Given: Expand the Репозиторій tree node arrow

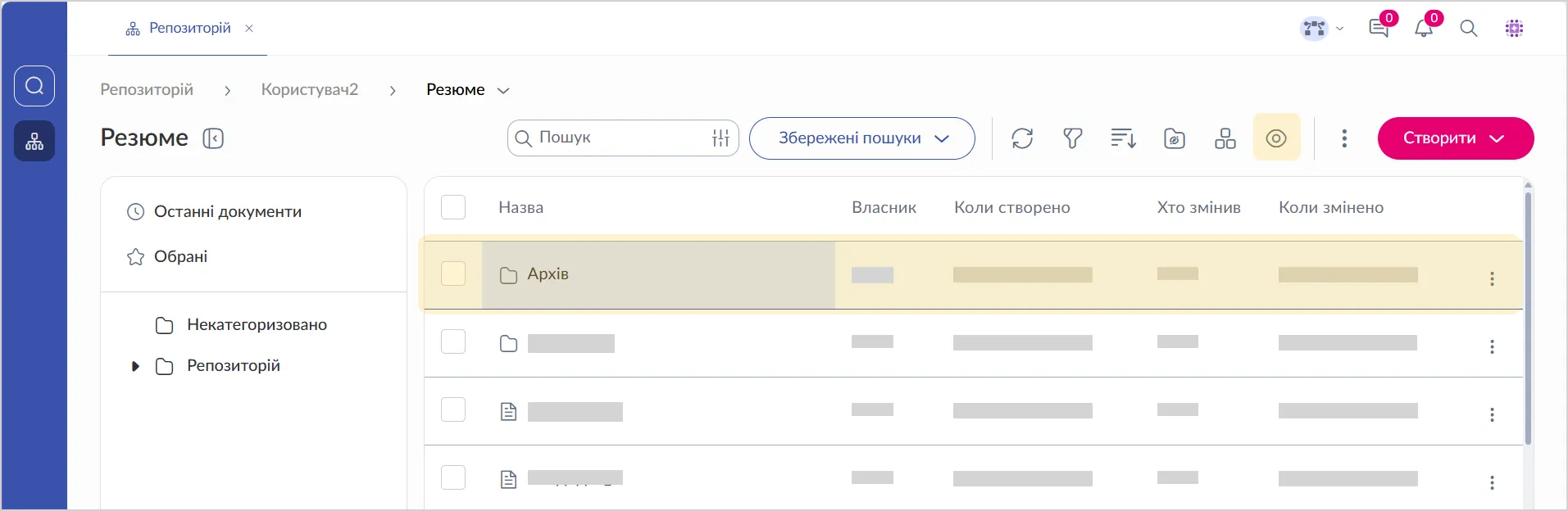Looking at the screenshot, I should pyautogui.click(x=136, y=366).
